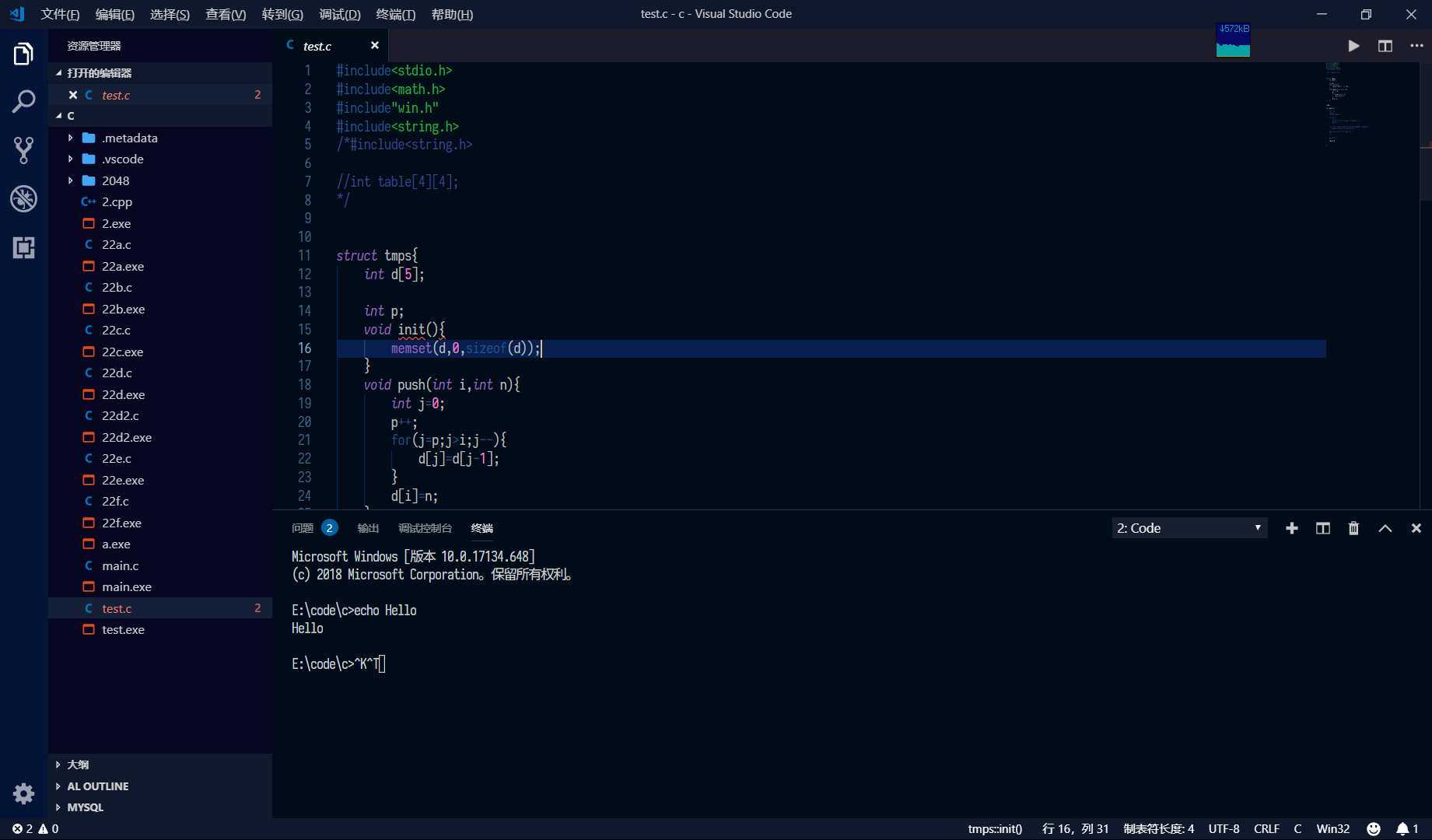
Task: Expand the 大纲 outline section
Action: tap(78, 765)
